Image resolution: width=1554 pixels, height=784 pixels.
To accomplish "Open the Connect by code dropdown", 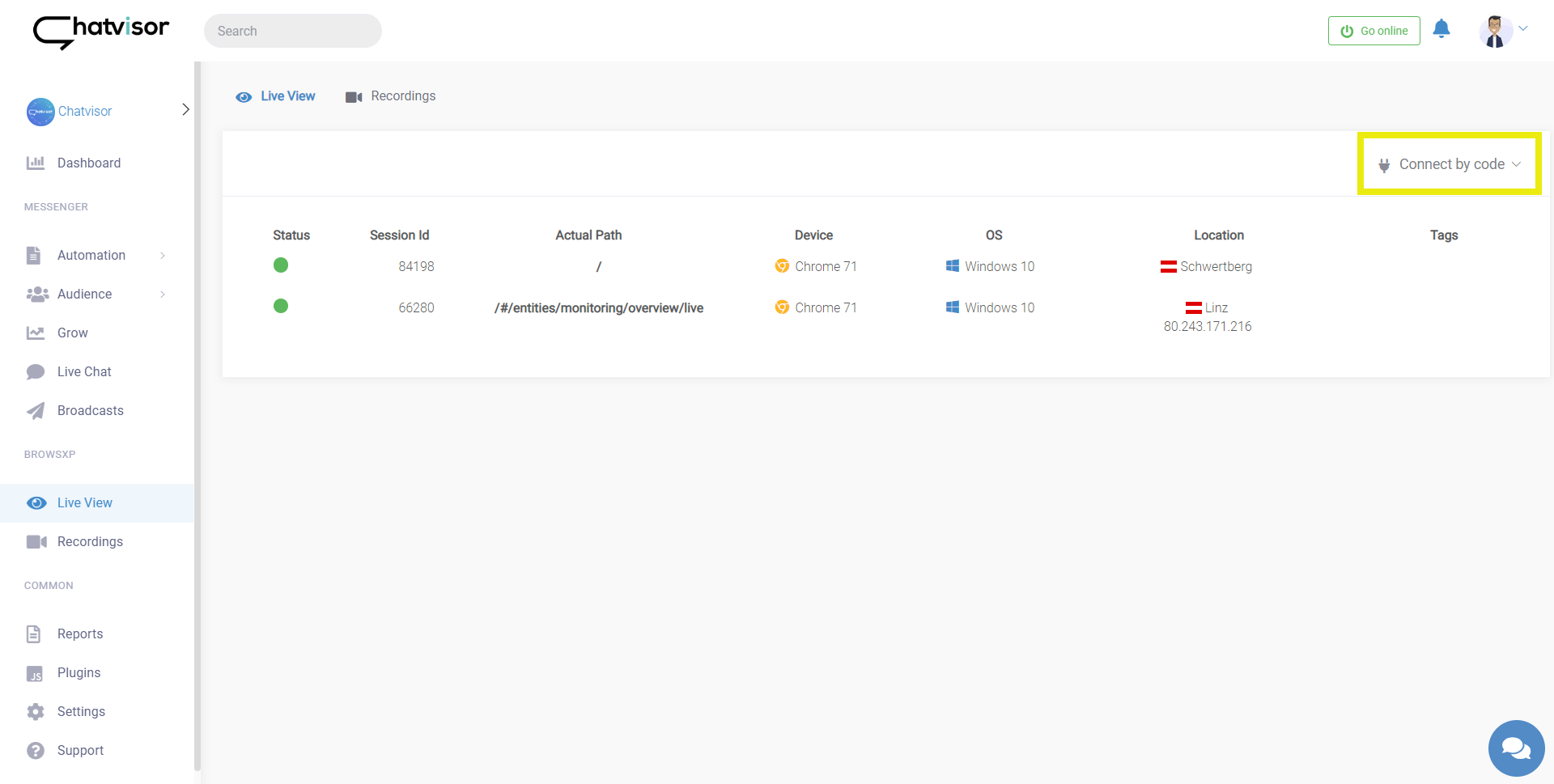I will point(1450,164).
